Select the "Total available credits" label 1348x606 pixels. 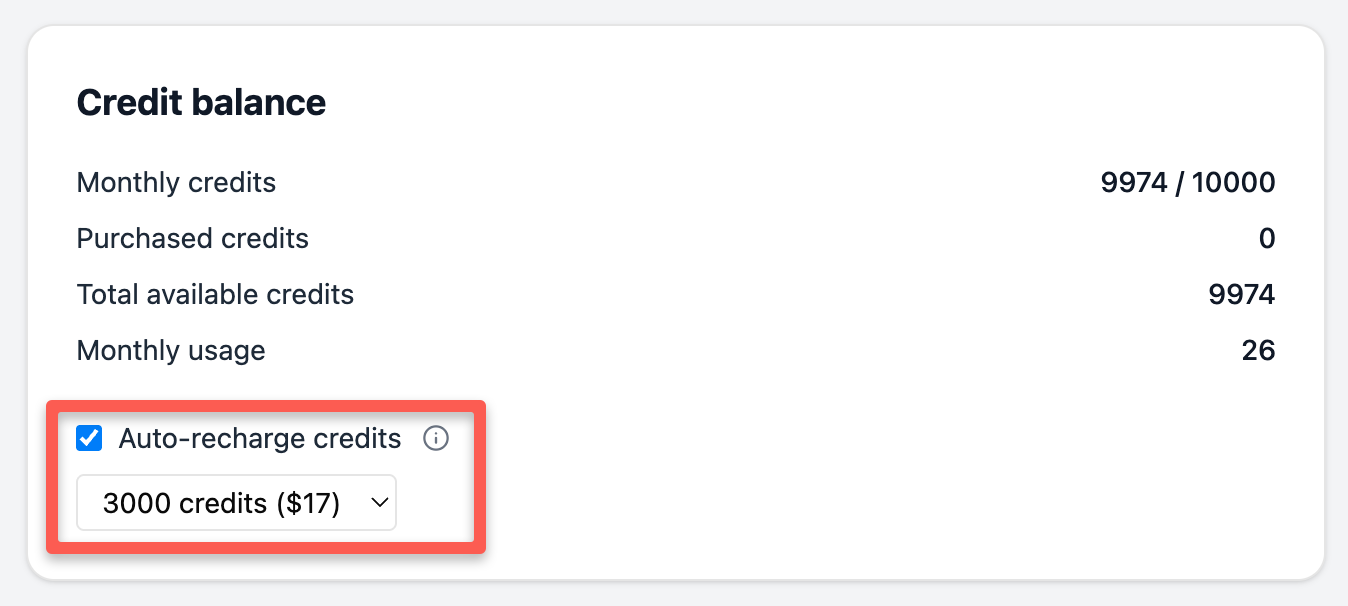click(215, 295)
